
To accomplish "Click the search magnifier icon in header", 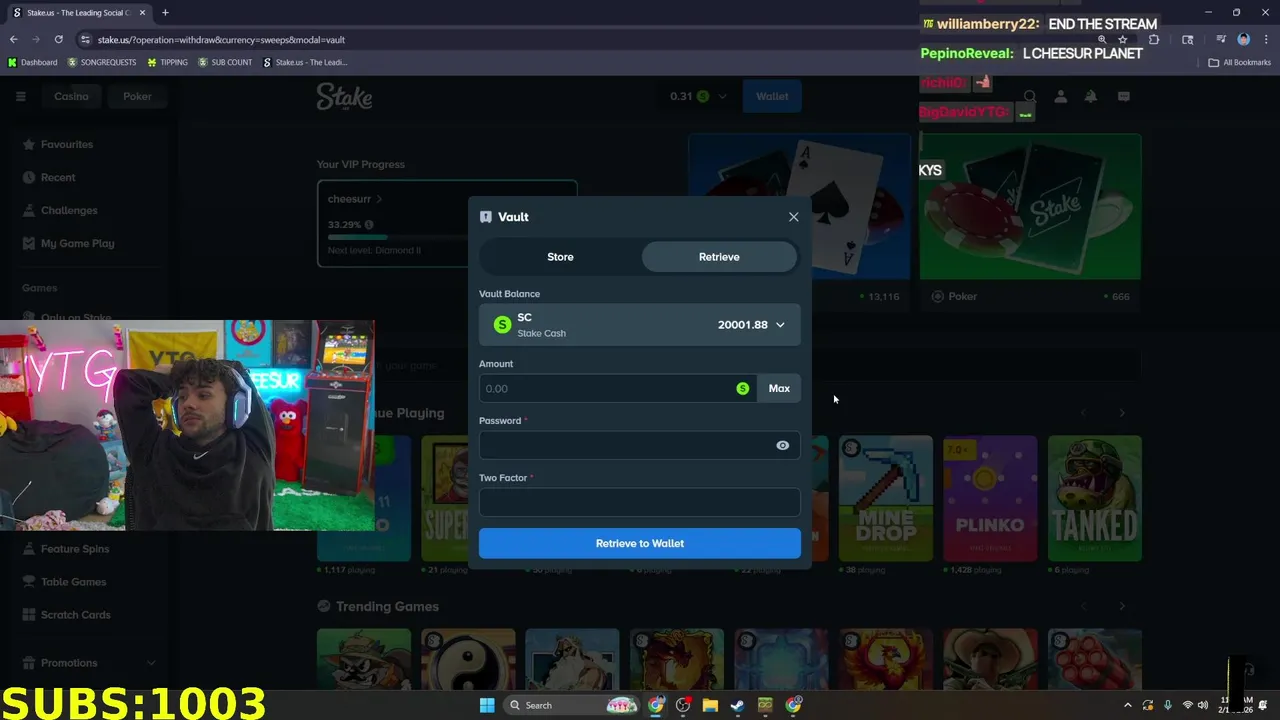I will pos(1030,97).
